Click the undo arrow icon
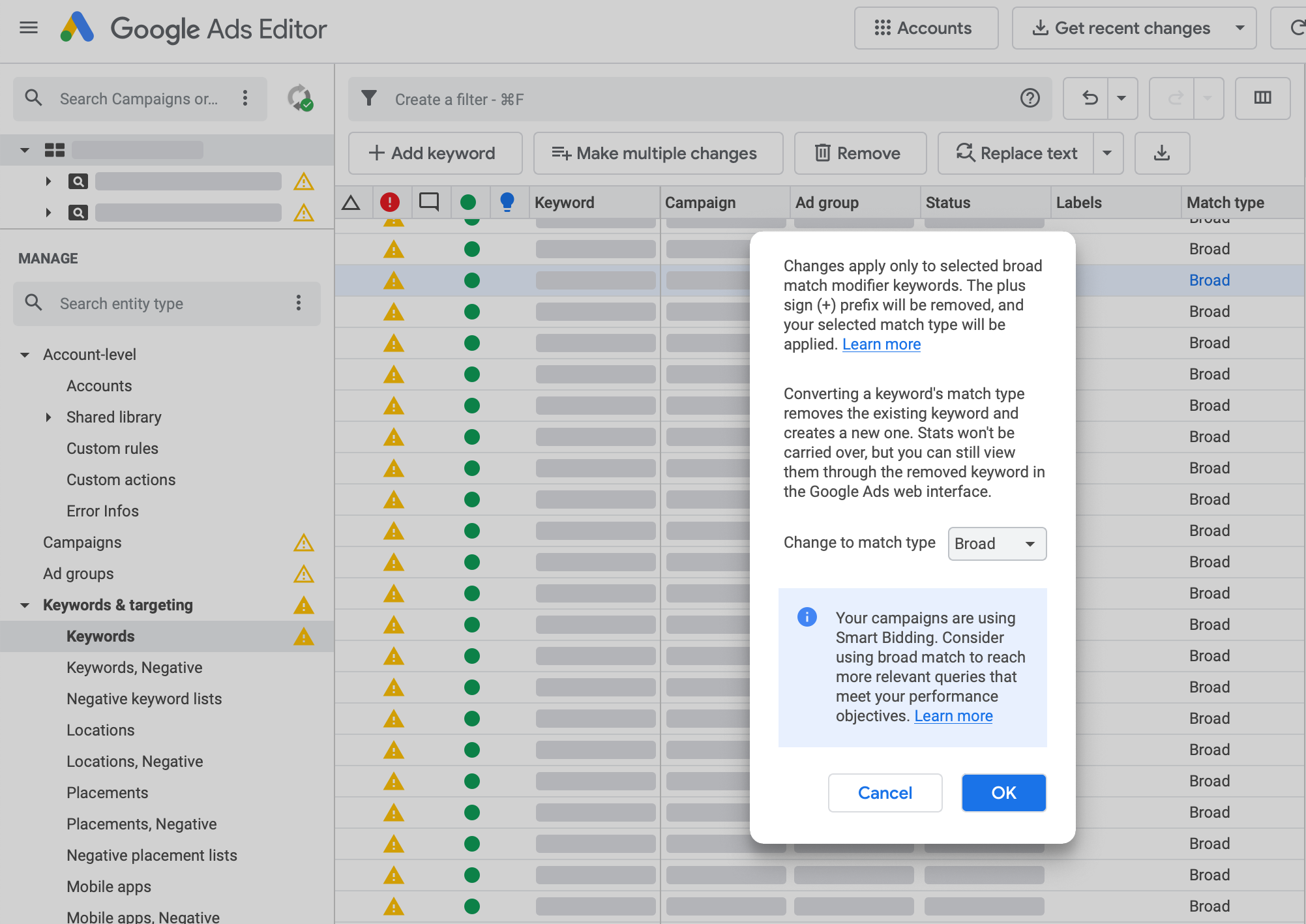1306x924 pixels. click(1089, 98)
